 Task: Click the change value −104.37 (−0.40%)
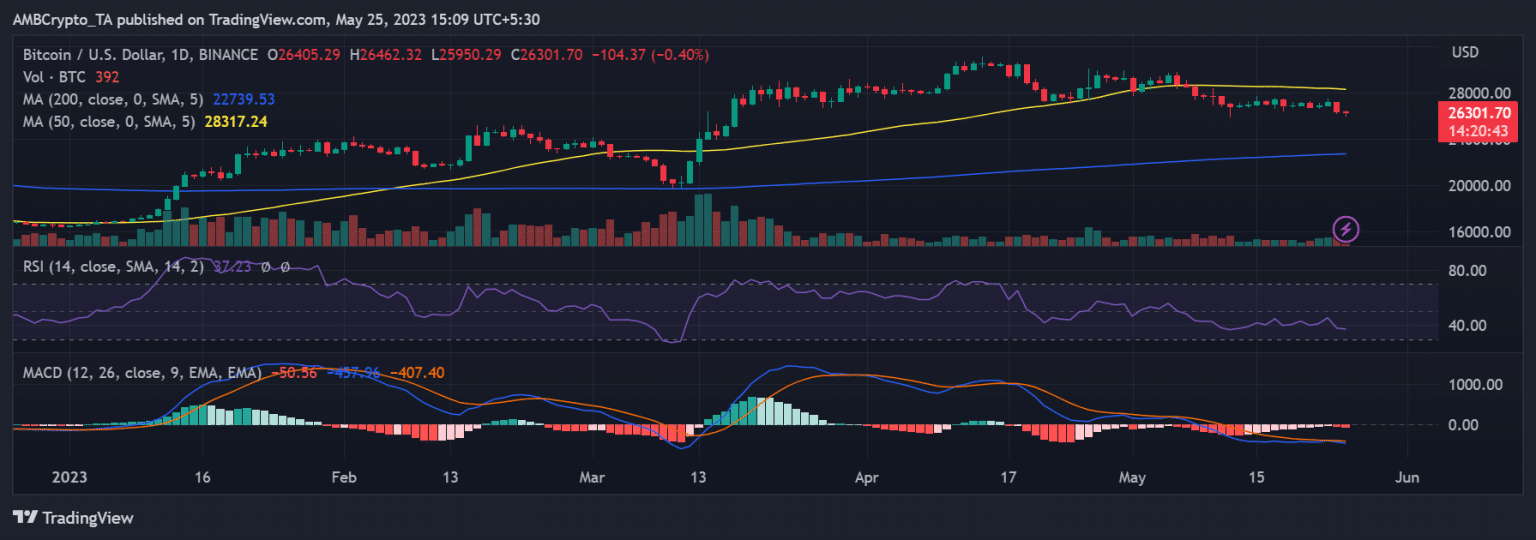tap(652, 55)
